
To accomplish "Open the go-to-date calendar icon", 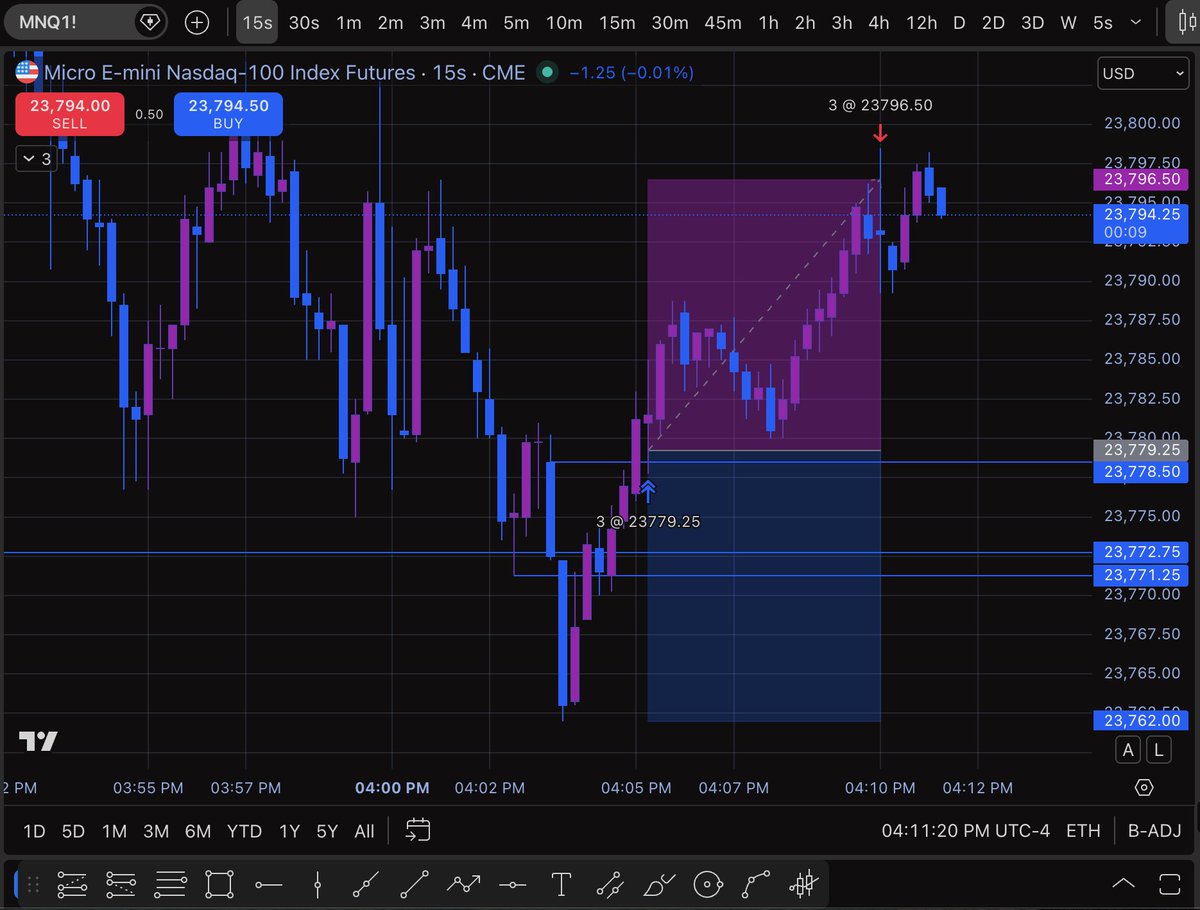I will [418, 830].
